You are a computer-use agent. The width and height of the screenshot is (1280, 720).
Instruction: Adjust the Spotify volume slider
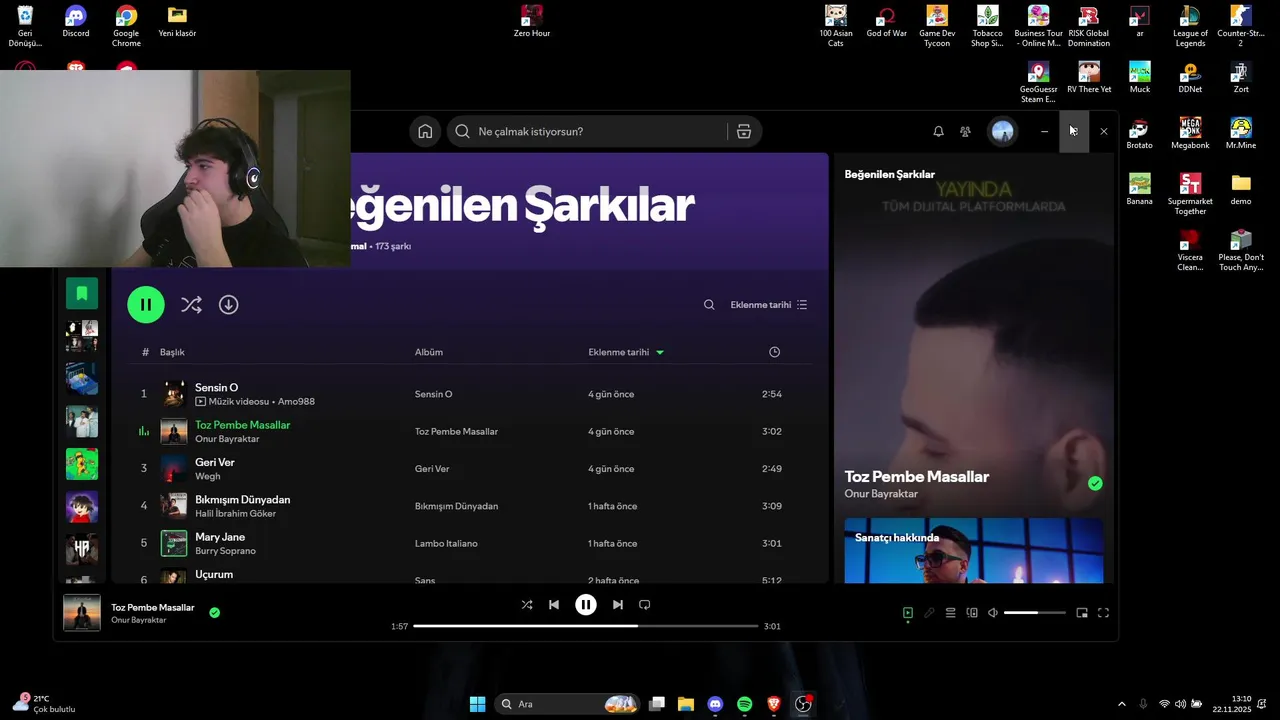1035,613
